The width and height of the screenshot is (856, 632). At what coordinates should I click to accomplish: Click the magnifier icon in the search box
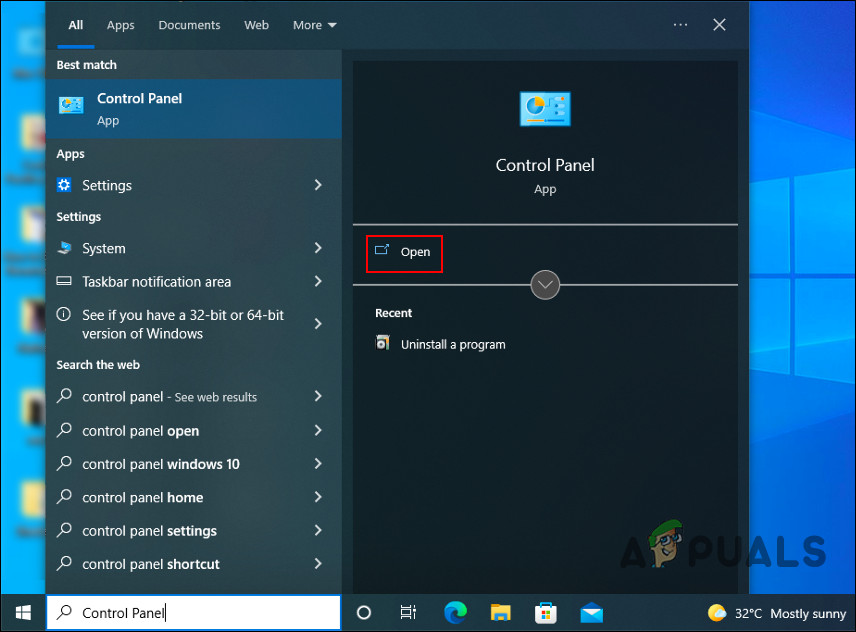pyautogui.click(x=64, y=612)
